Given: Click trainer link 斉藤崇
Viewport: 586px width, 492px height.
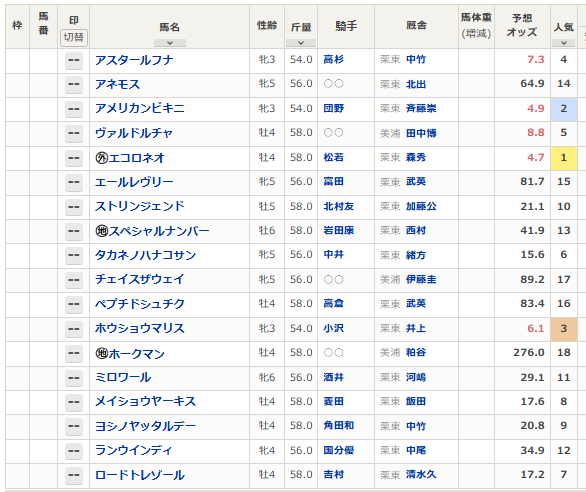Looking at the screenshot, I should [x=421, y=108].
